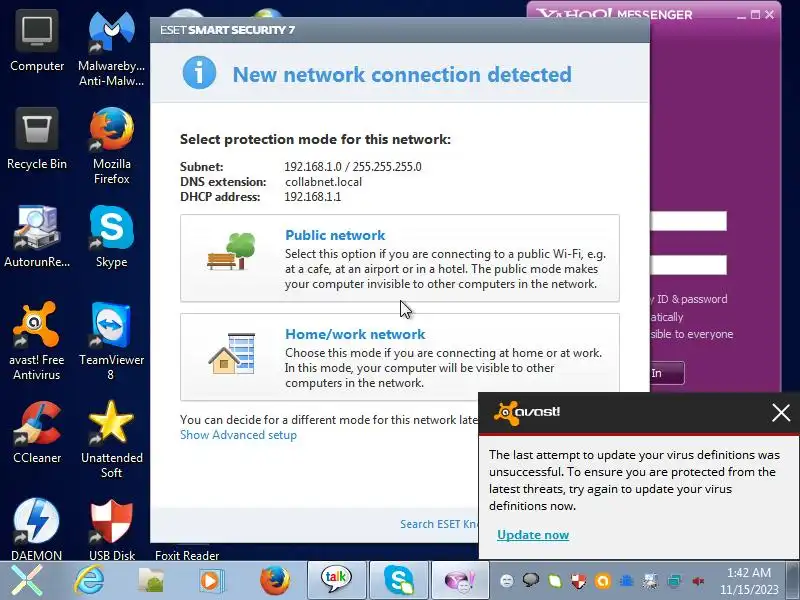Click the speech bubble tray icon
The height and width of the screenshot is (600, 800).
(531, 580)
